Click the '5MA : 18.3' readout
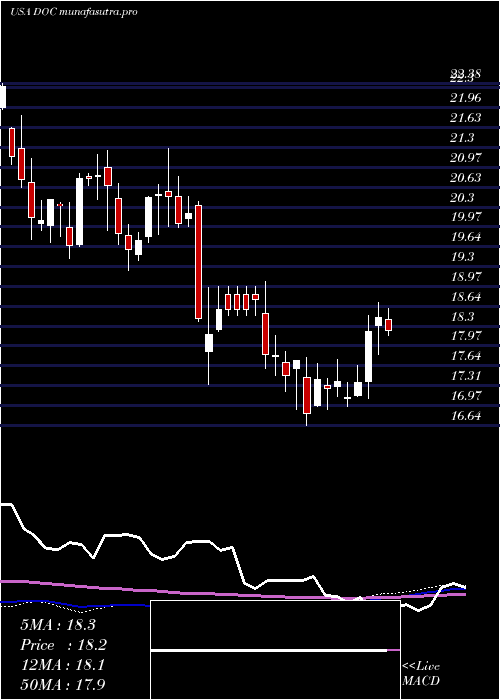This screenshot has width=500, height=700. (58, 625)
